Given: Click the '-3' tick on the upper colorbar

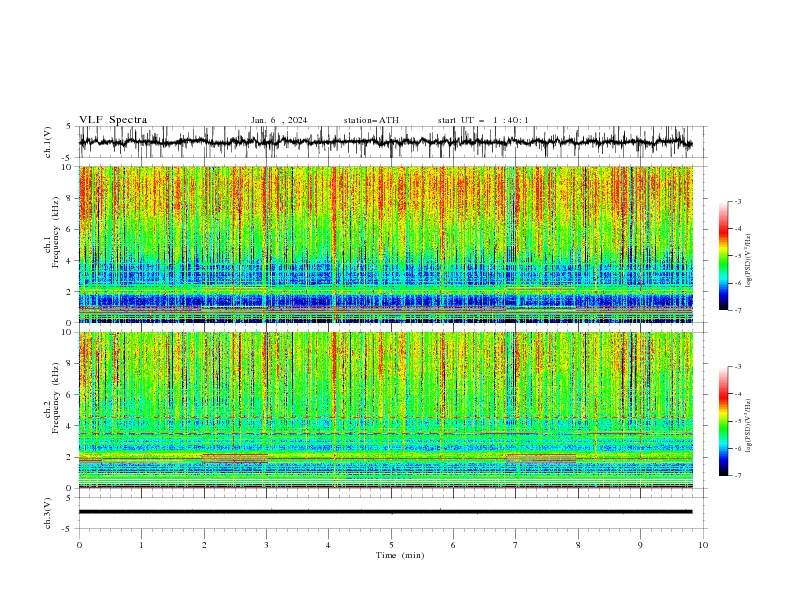Looking at the screenshot, I should click(x=738, y=202).
